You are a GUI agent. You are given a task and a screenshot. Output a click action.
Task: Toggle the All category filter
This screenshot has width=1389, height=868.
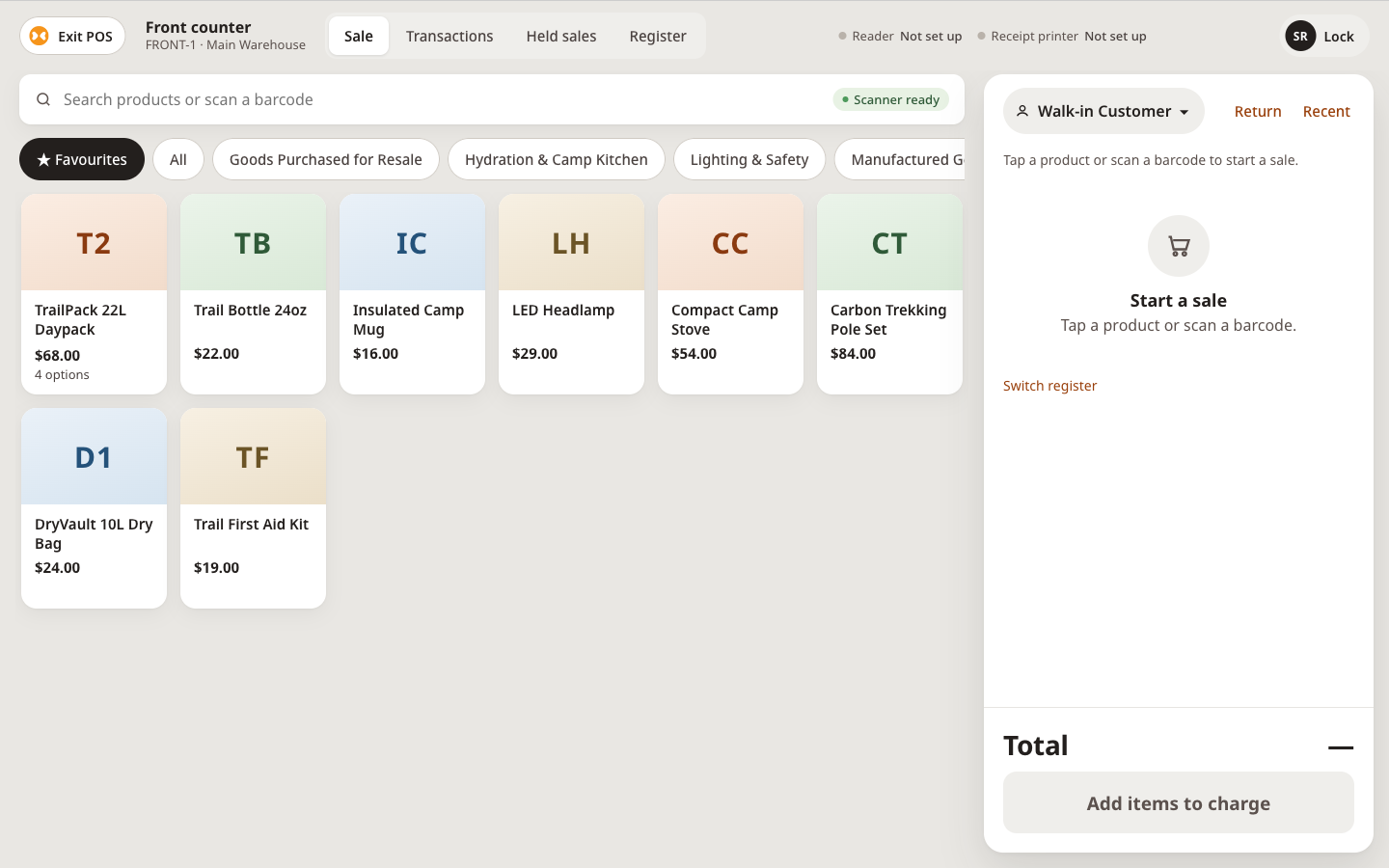point(178,159)
